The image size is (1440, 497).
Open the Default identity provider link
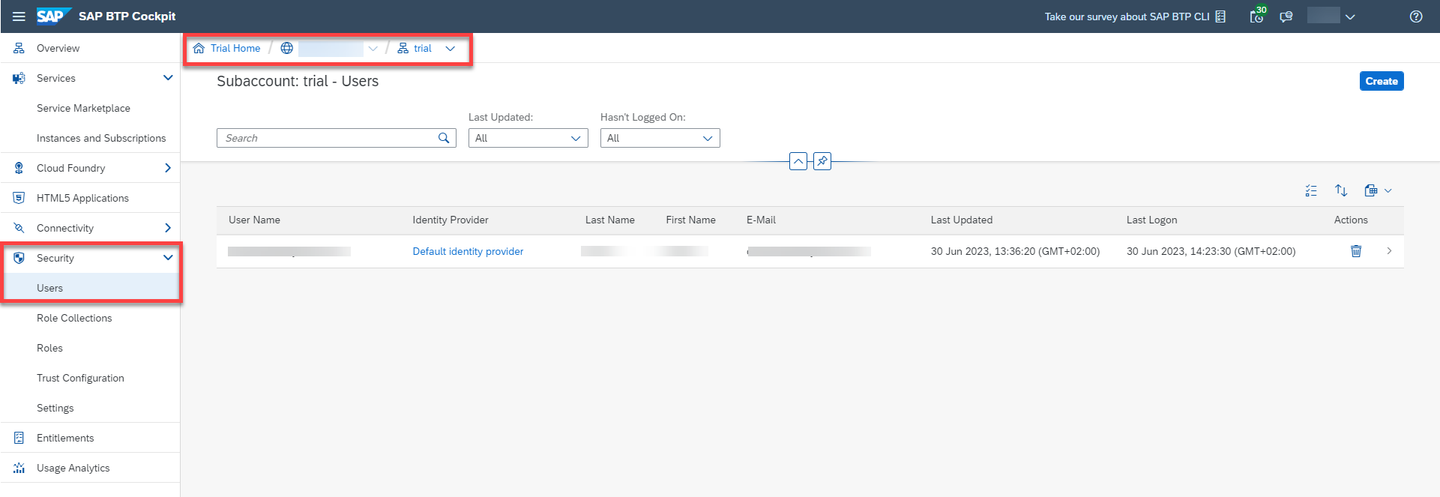click(468, 251)
